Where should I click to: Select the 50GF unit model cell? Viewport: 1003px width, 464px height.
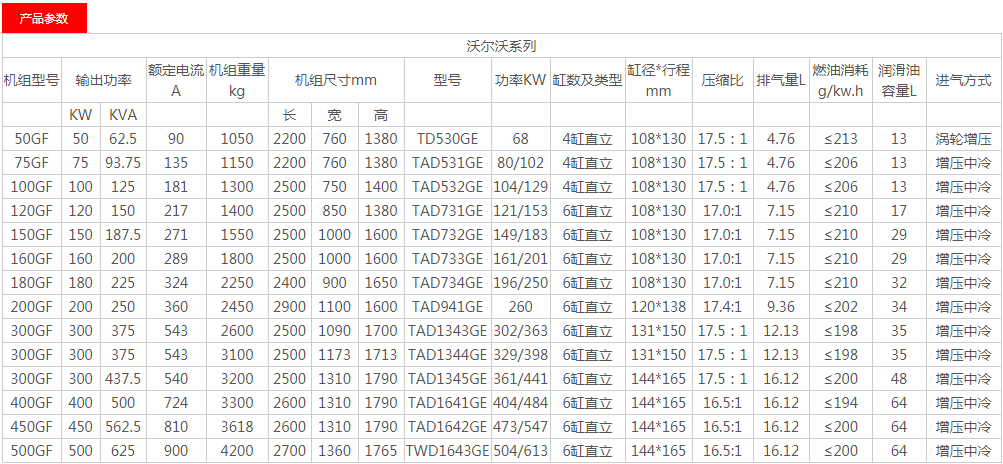point(31,139)
